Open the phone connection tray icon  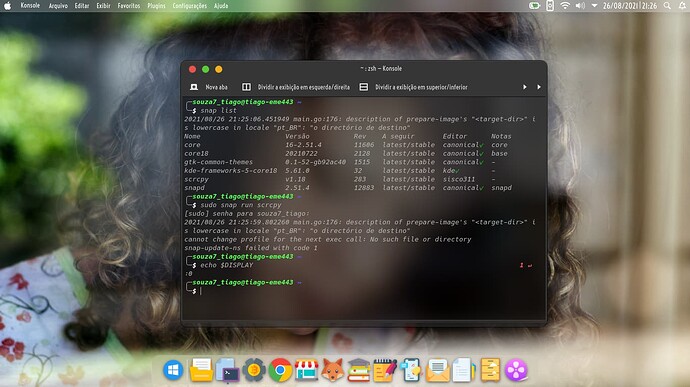550,6
